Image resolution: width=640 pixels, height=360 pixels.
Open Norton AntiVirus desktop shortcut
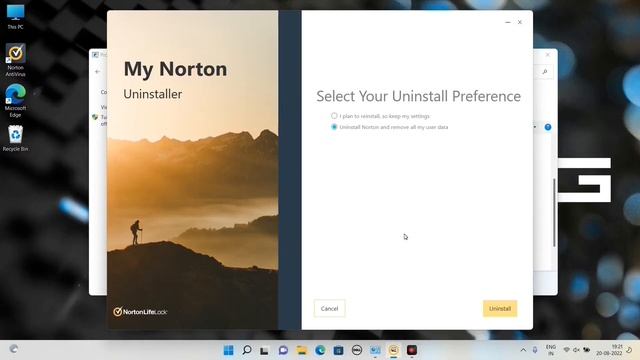point(16,60)
